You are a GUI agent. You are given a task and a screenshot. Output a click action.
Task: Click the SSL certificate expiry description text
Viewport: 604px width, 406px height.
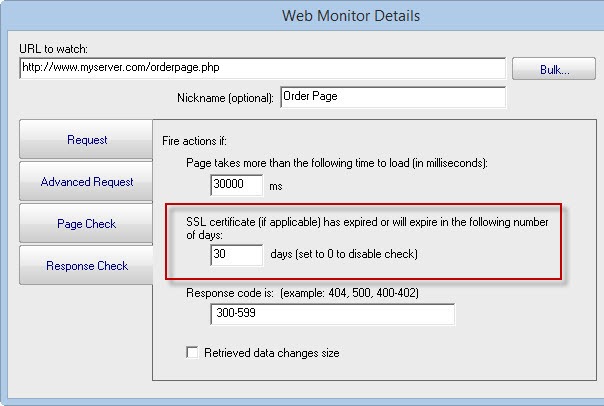coord(367,228)
